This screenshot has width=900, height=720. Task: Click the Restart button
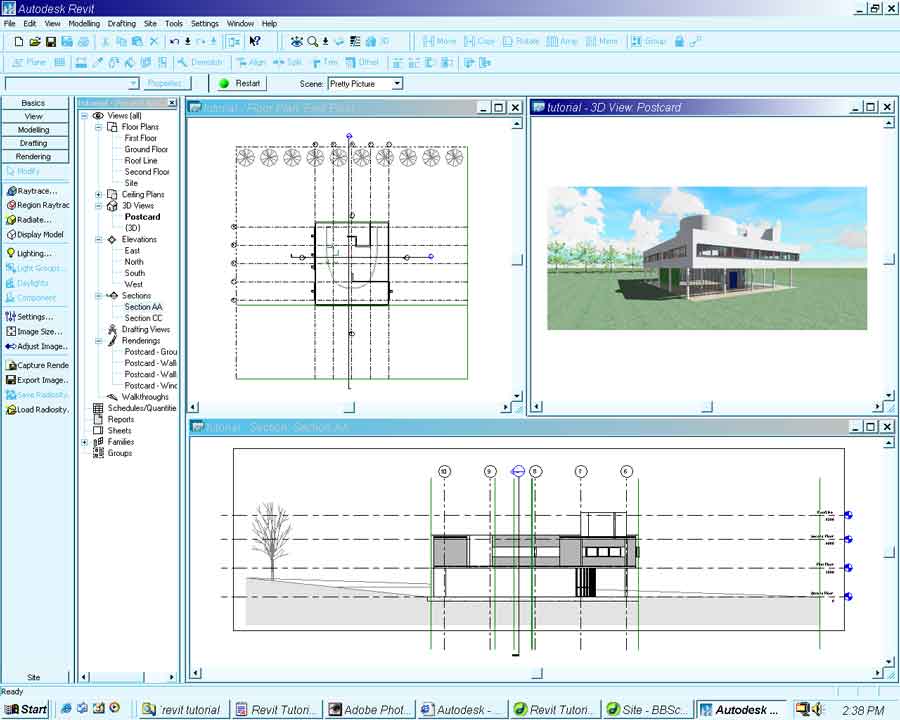click(240, 84)
